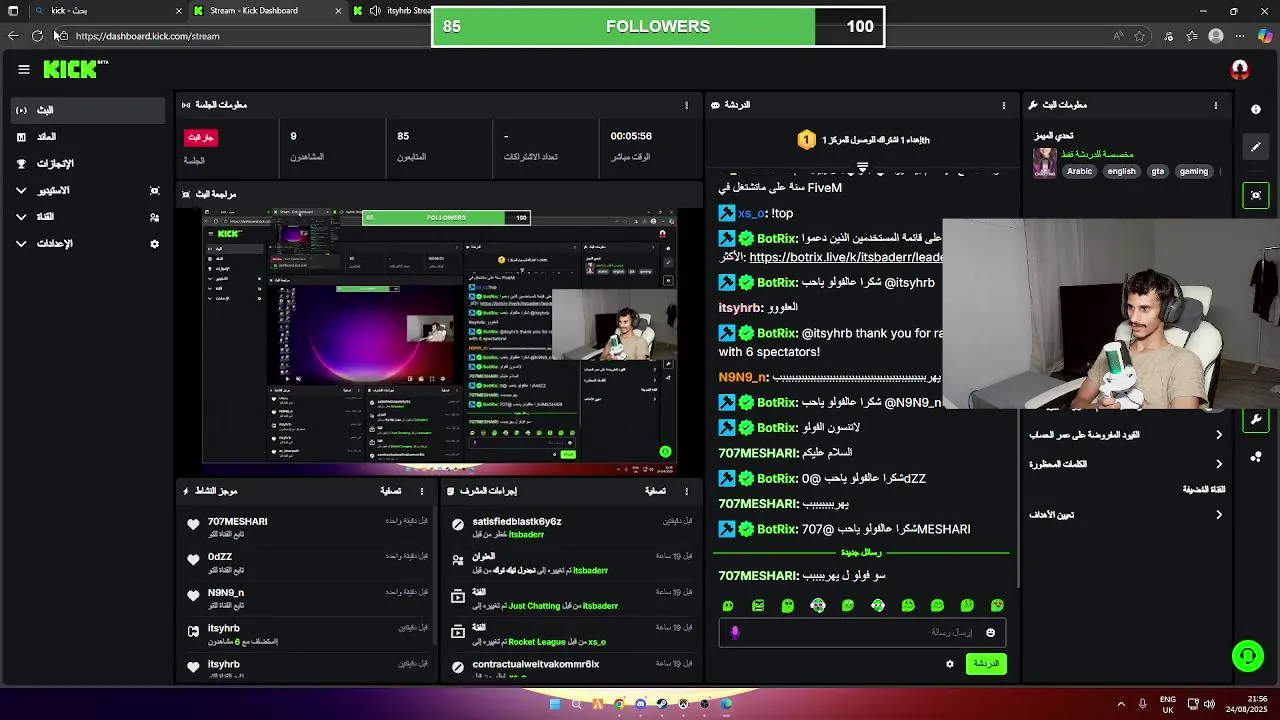Expand the القناة sidebar section chevron
Image resolution: width=1280 pixels, height=720 pixels.
[21, 217]
